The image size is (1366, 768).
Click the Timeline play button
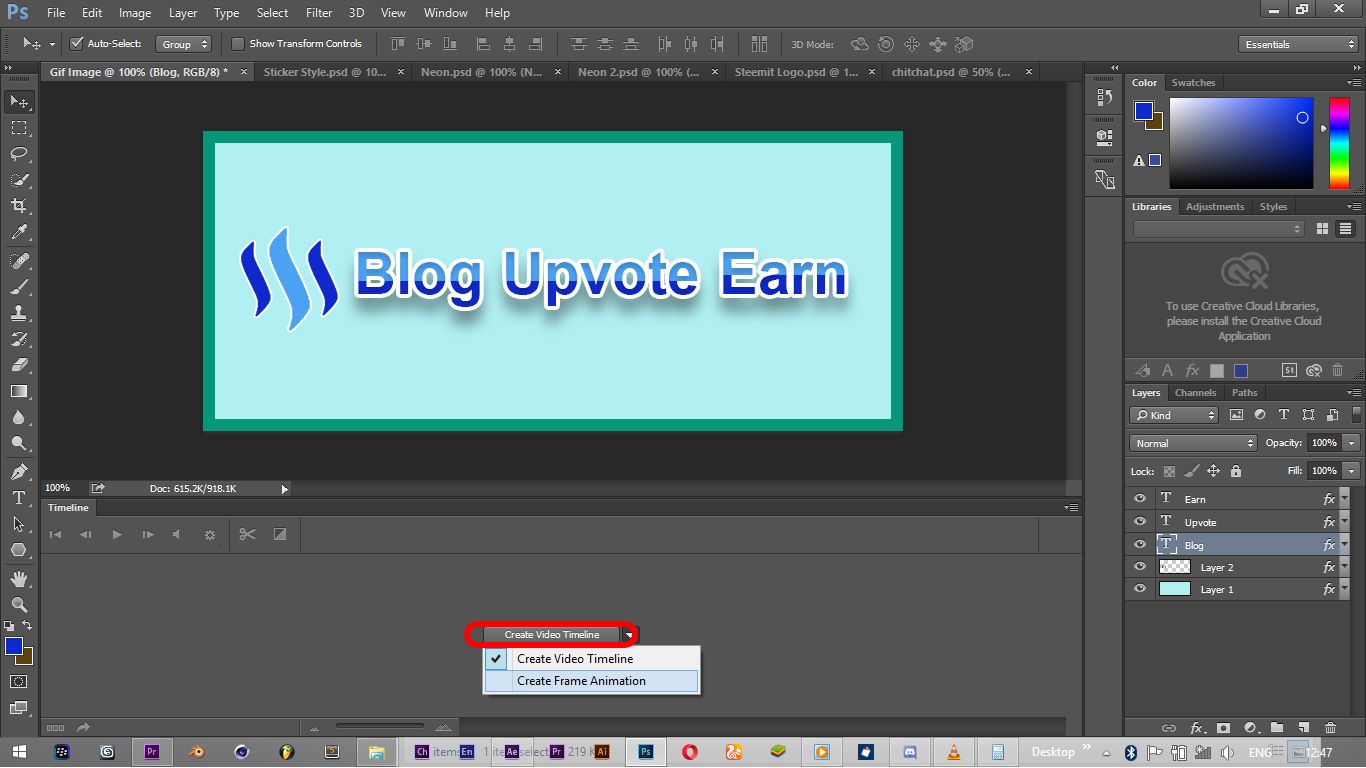117,535
